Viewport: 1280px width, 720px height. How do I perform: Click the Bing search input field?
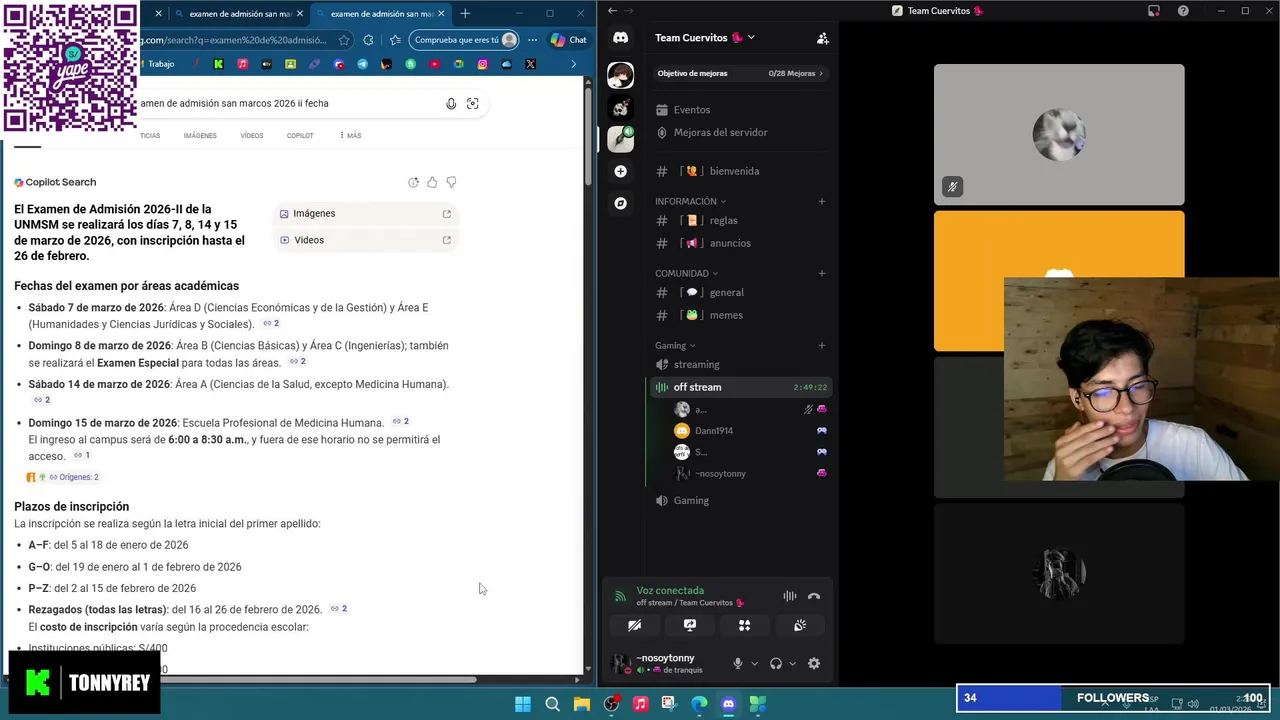pos(288,103)
